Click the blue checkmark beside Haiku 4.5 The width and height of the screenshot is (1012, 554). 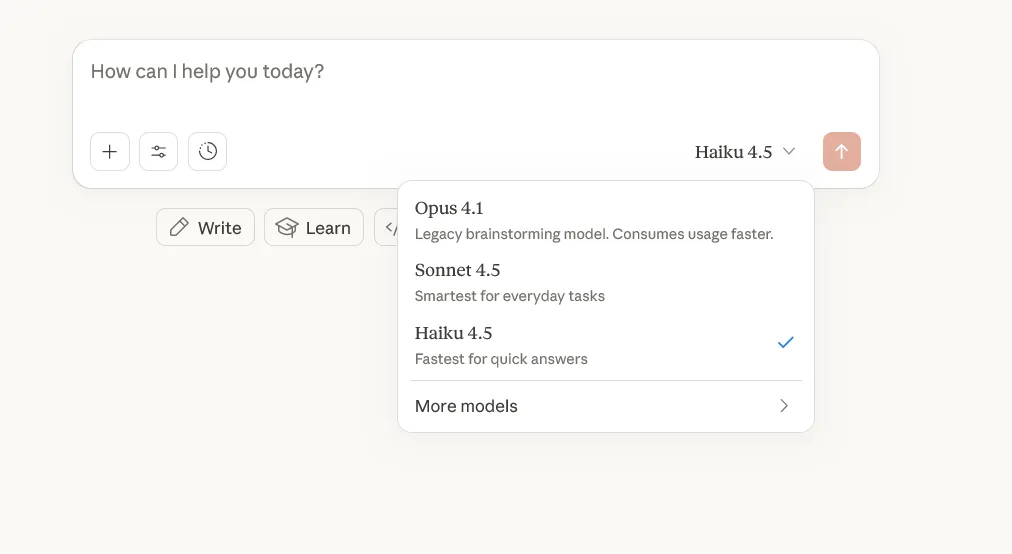pyautogui.click(x=785, y=343)
